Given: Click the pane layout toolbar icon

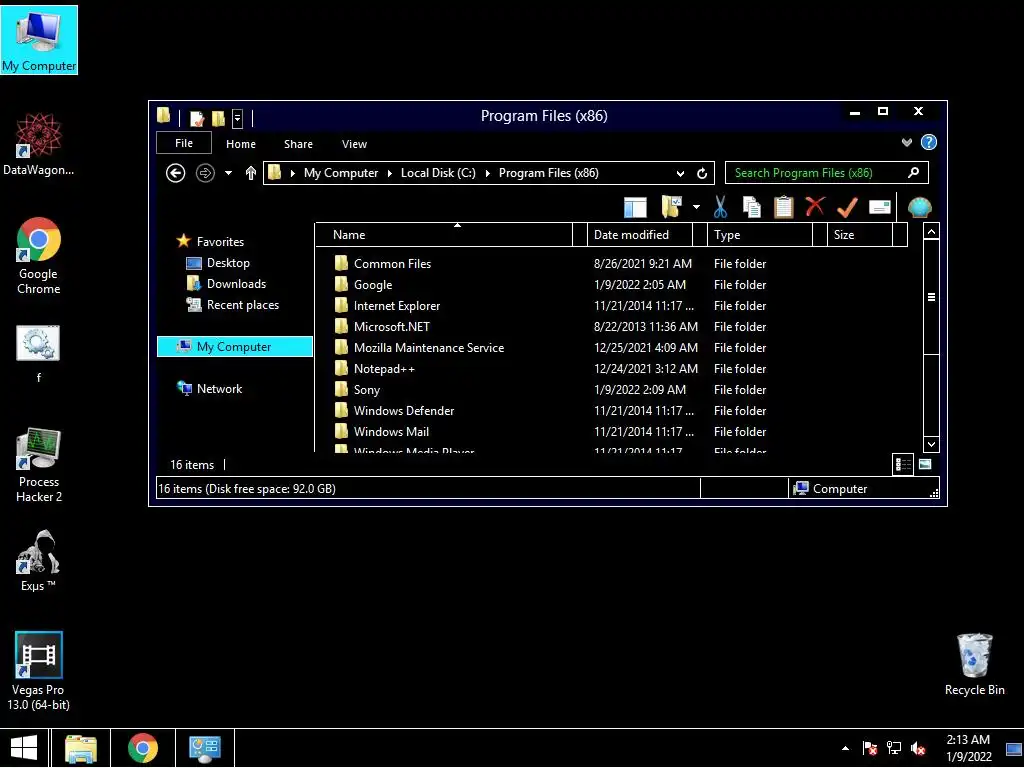Looking at the screenshot, I should (635, 207).
